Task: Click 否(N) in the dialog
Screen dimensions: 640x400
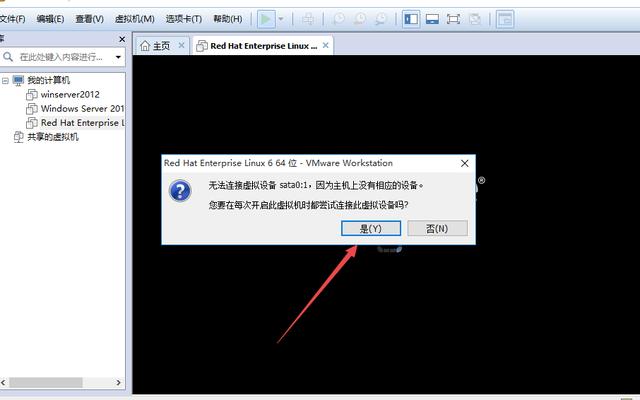Action: coord(437,229)
